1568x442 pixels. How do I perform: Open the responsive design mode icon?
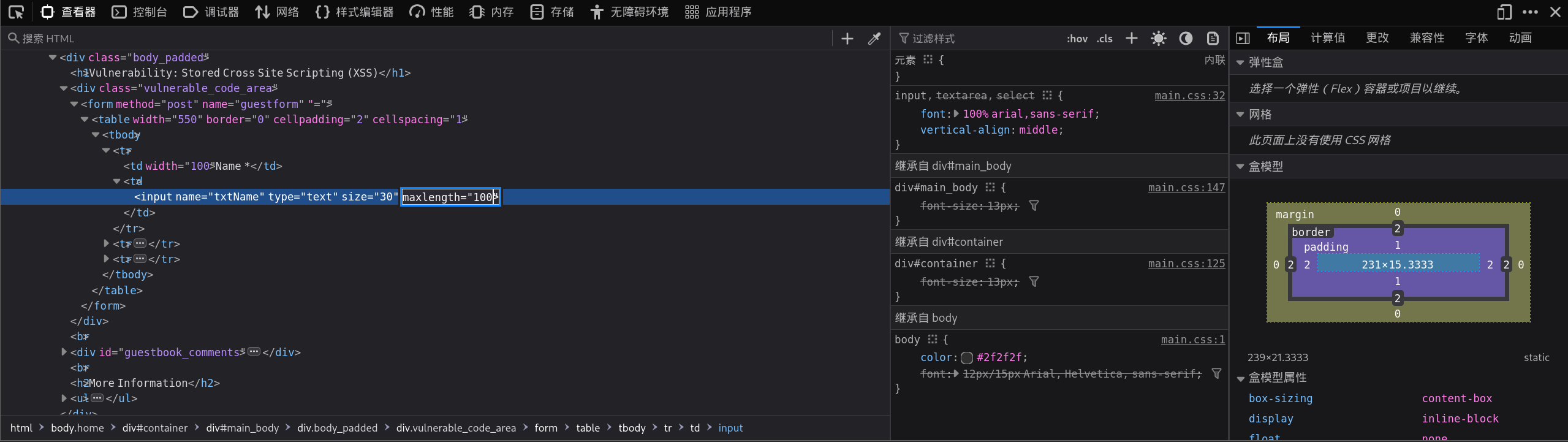tap(1504, 12)
